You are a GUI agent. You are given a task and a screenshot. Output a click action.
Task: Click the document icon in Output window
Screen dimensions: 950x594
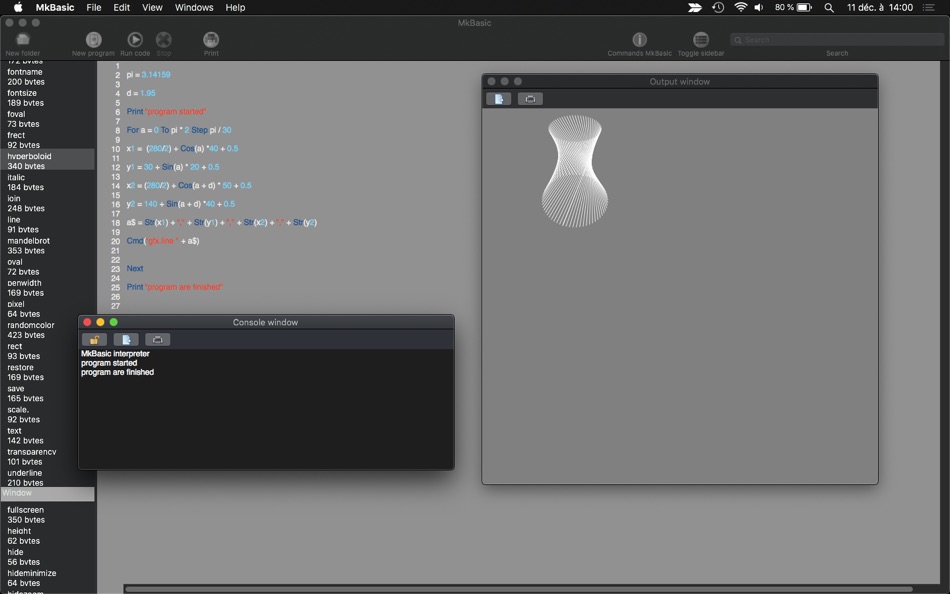coord(499,99)
